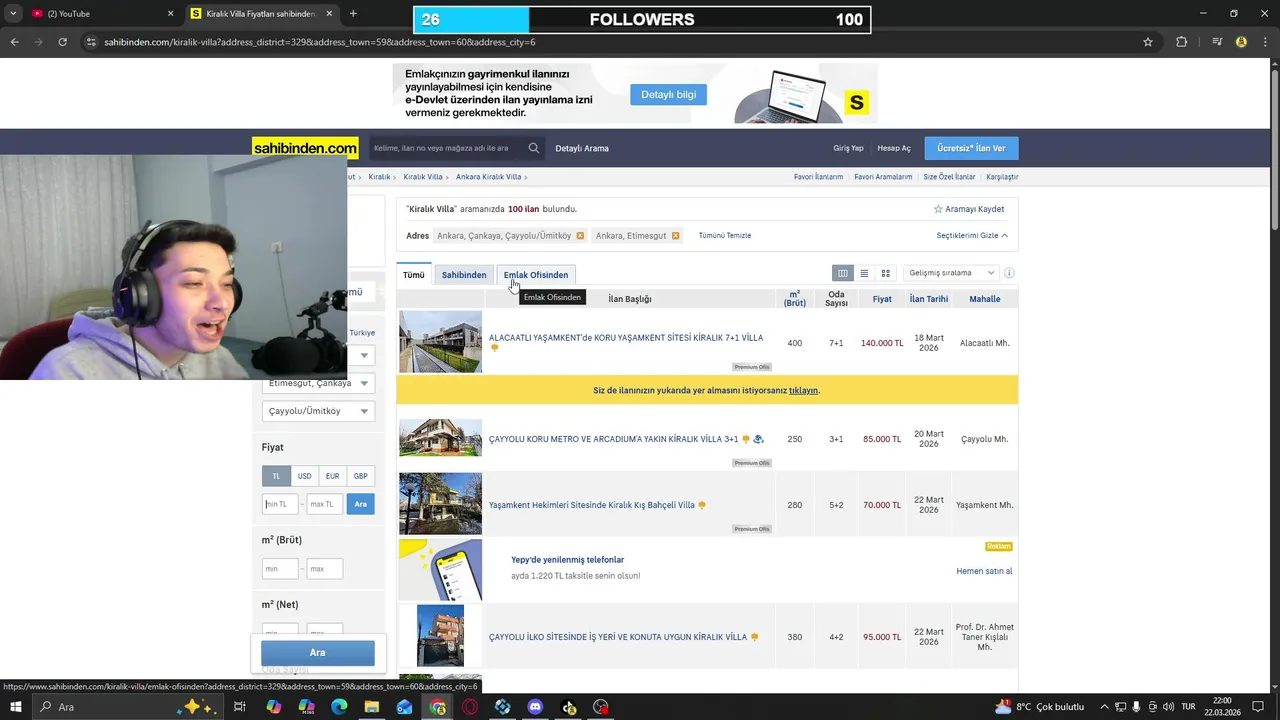Screen dimensions: 1280x720
Task: Open the browser extensions puzzle icon
Action: 1181,42
